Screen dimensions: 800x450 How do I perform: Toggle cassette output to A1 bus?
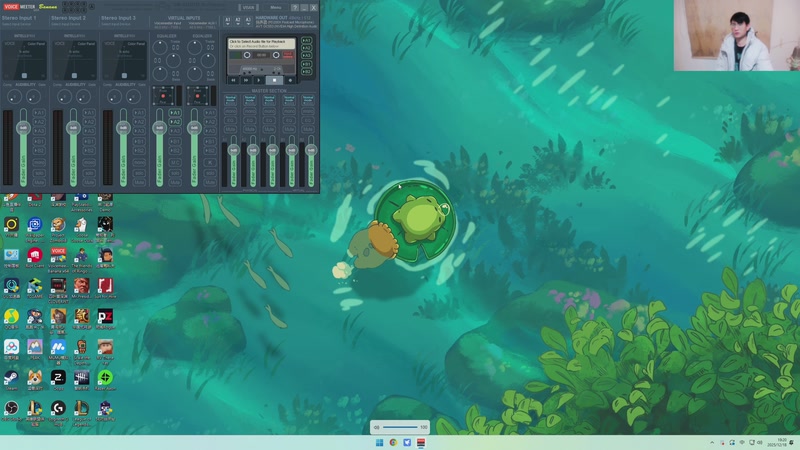tap(307, 40)
